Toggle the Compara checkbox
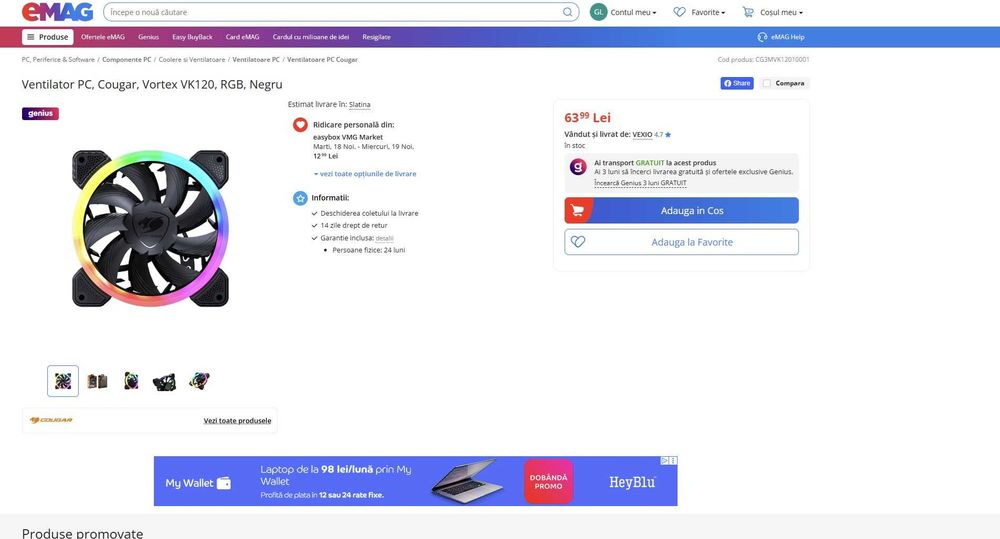The height and width of the screenshot is (539, 1000). (x=767, y=83)
